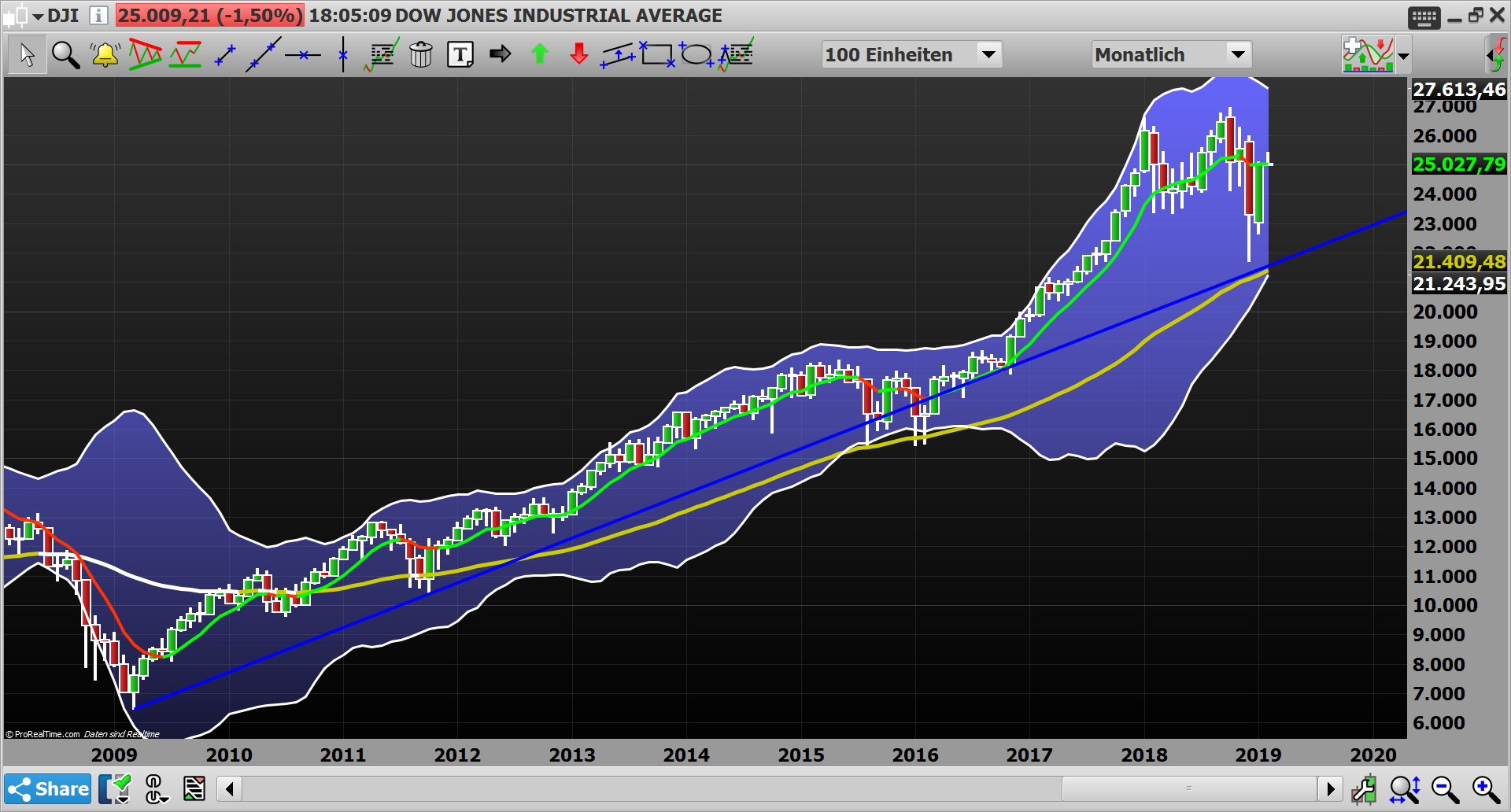The height and width of the screenshot is (812, 1511).
Task: Click the price label 21.243,95
Action: point(1459,284)
